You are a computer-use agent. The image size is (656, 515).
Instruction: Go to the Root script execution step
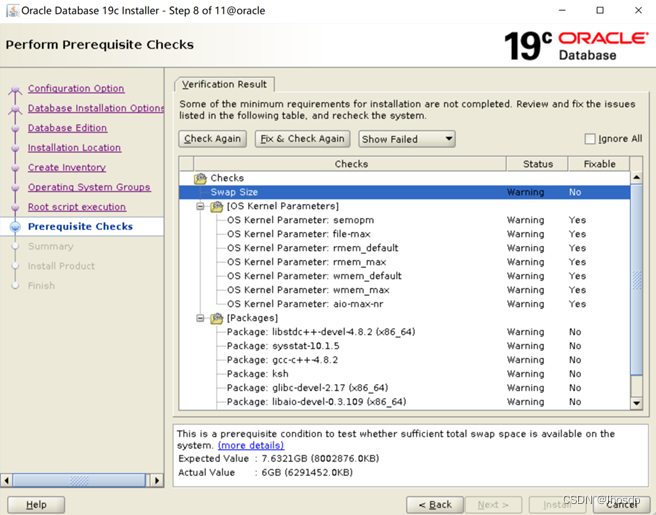[x=77, y=207]
